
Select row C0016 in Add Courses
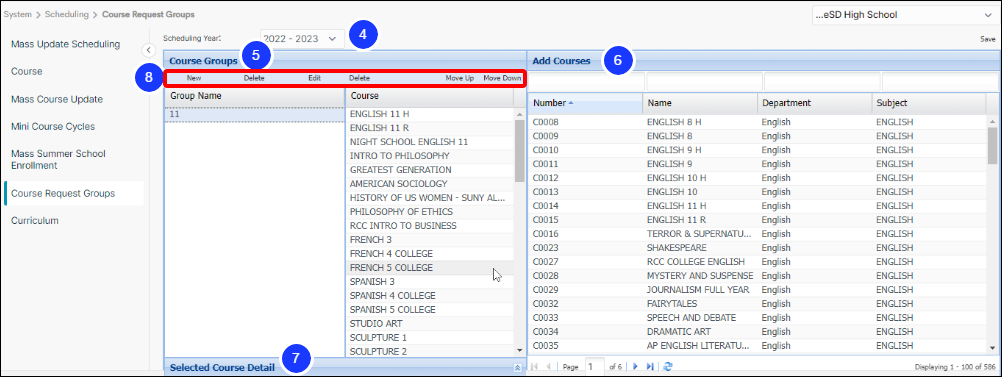point(758,234)
